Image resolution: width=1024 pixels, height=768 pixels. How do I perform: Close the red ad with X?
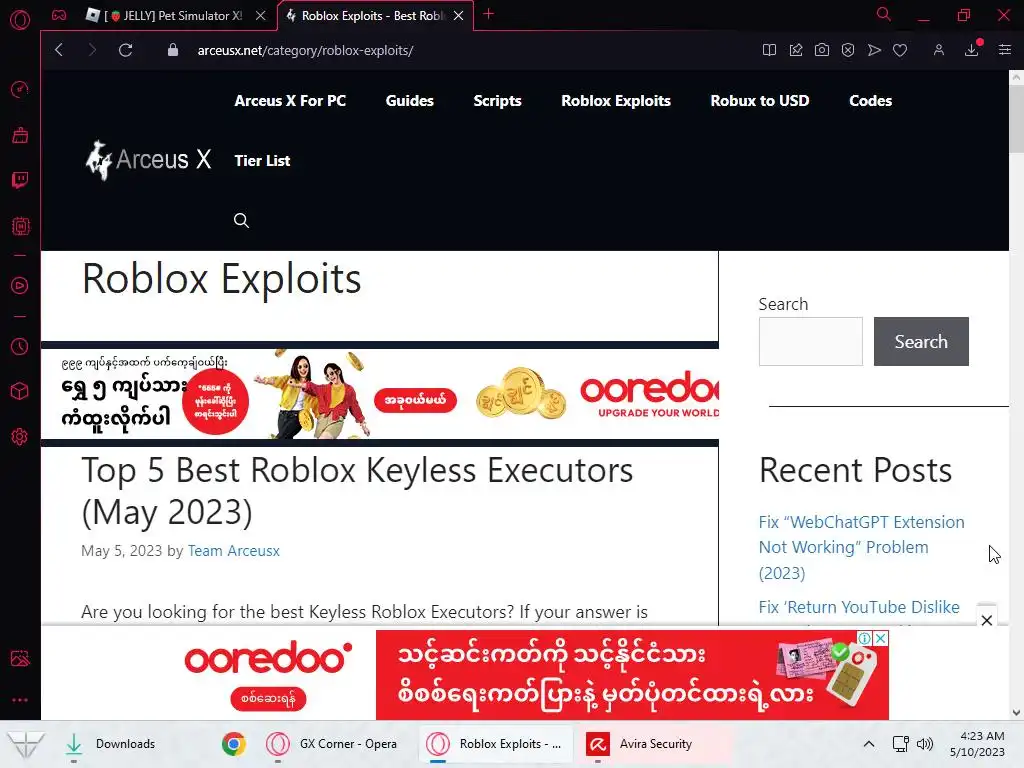(881, 638)
